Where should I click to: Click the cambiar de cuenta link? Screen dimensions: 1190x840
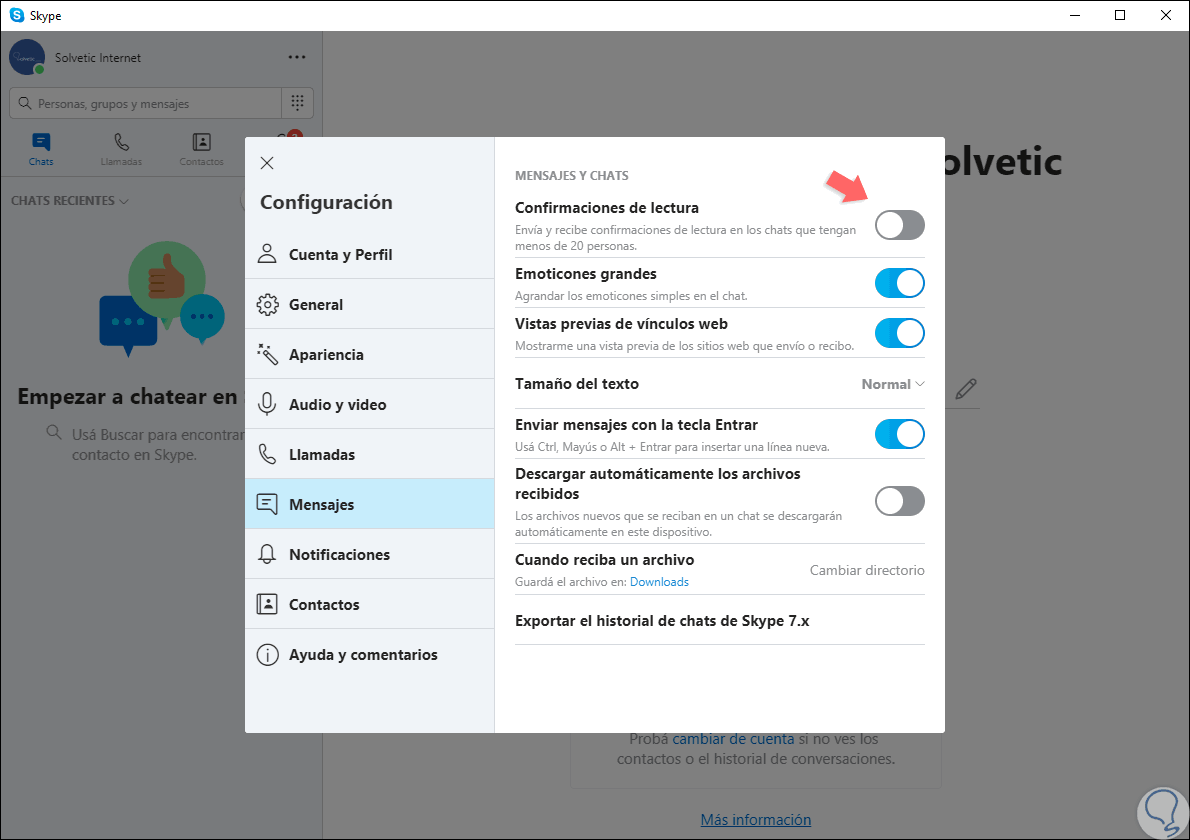tap(733, 738)
